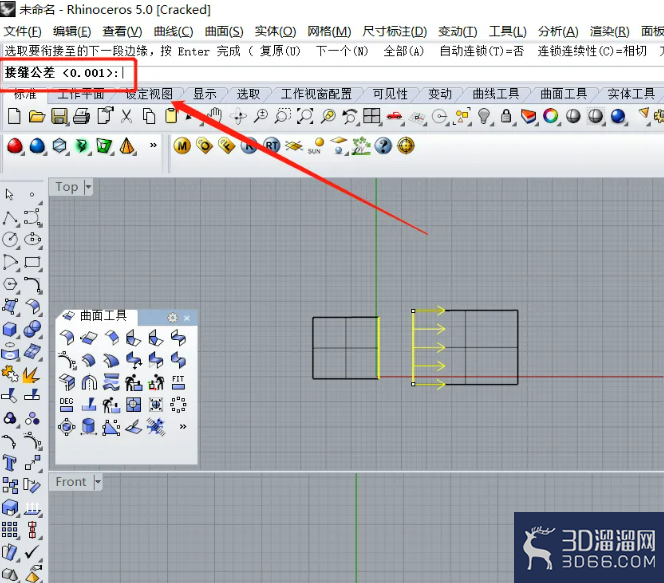Open the 编辑(E) menu
Viewport: 664px width, 583px height.
pyautogui.click(x=72, y=31)
